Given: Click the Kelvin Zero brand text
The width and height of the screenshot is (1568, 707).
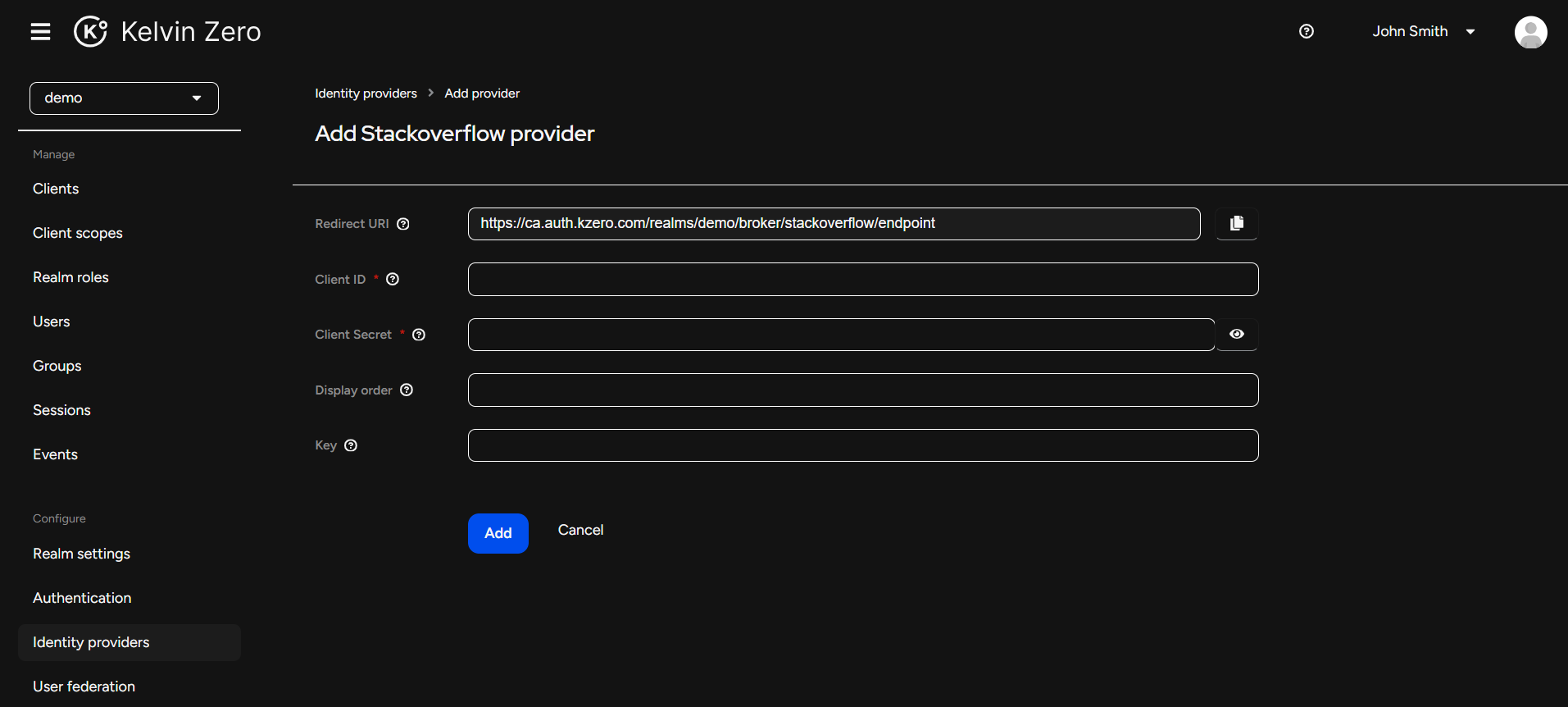Looking at the screenshot, I should (x=191, y=32).
